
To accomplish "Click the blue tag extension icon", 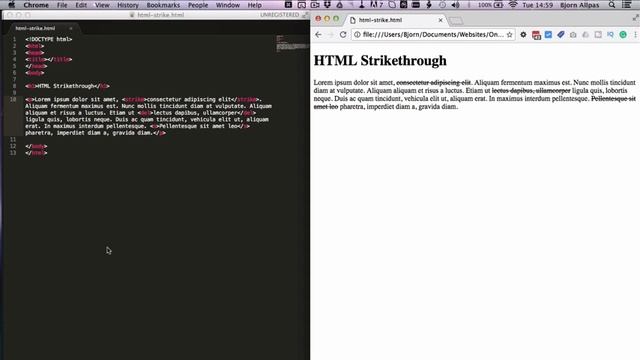I will click(561, 35).
